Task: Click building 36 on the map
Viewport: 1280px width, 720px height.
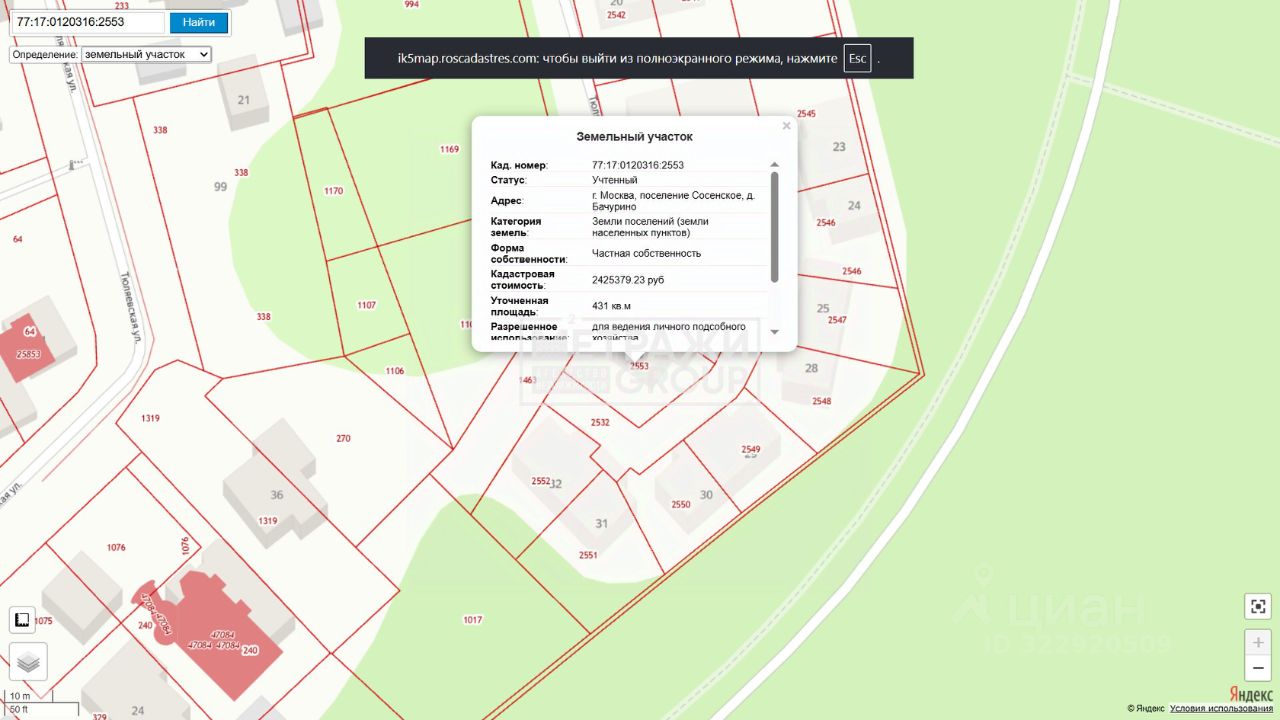Action: pos(277,494)
